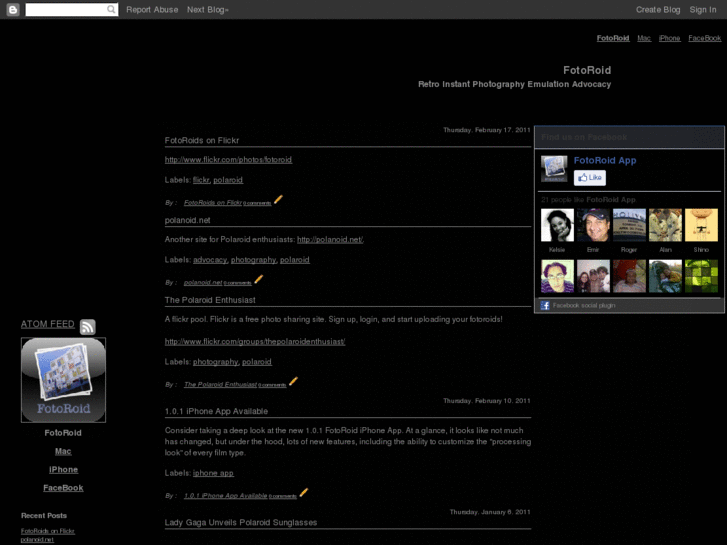Select iPhone in top navigation

(670, 38)
